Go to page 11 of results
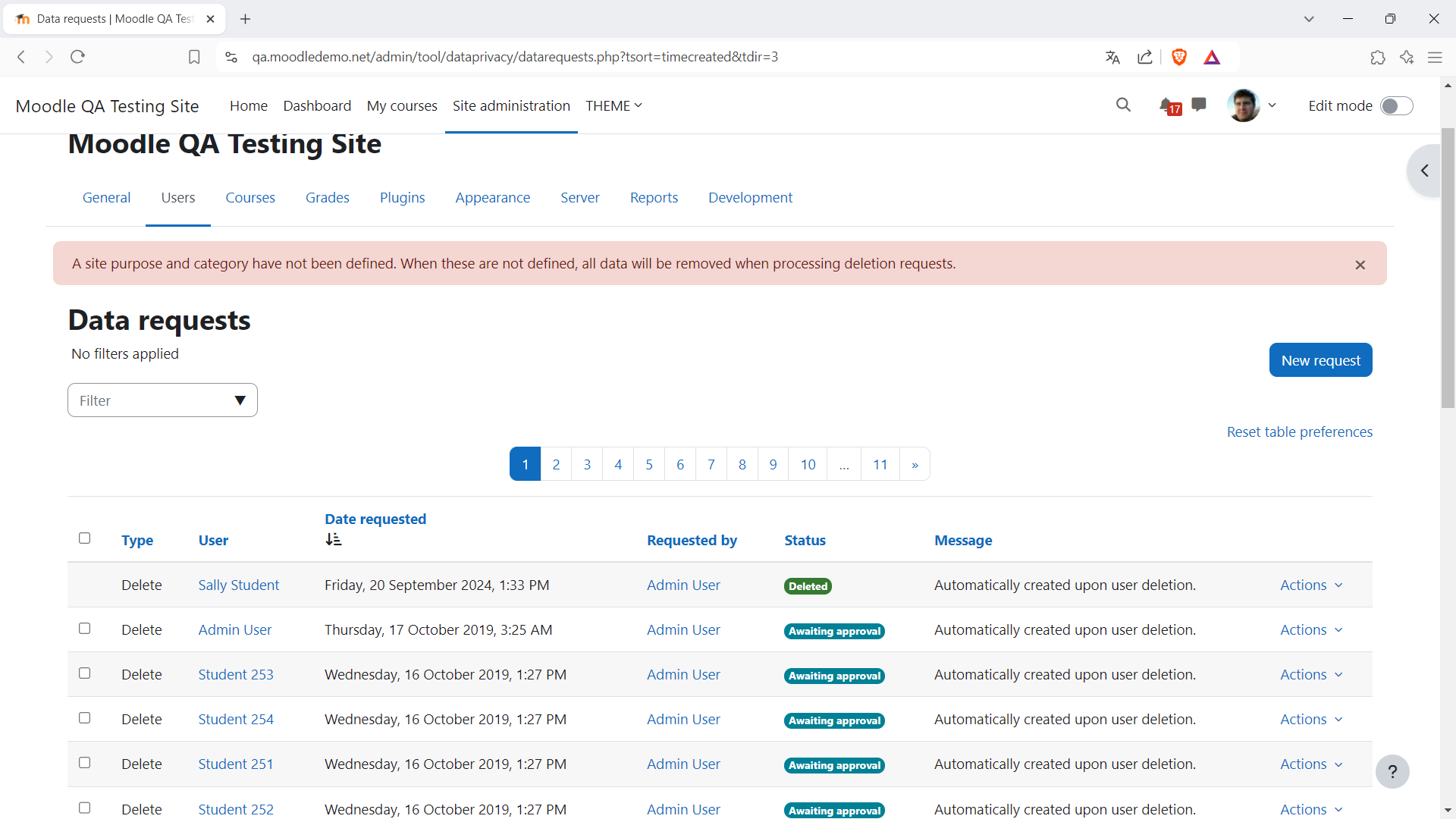 pos(880,464)
